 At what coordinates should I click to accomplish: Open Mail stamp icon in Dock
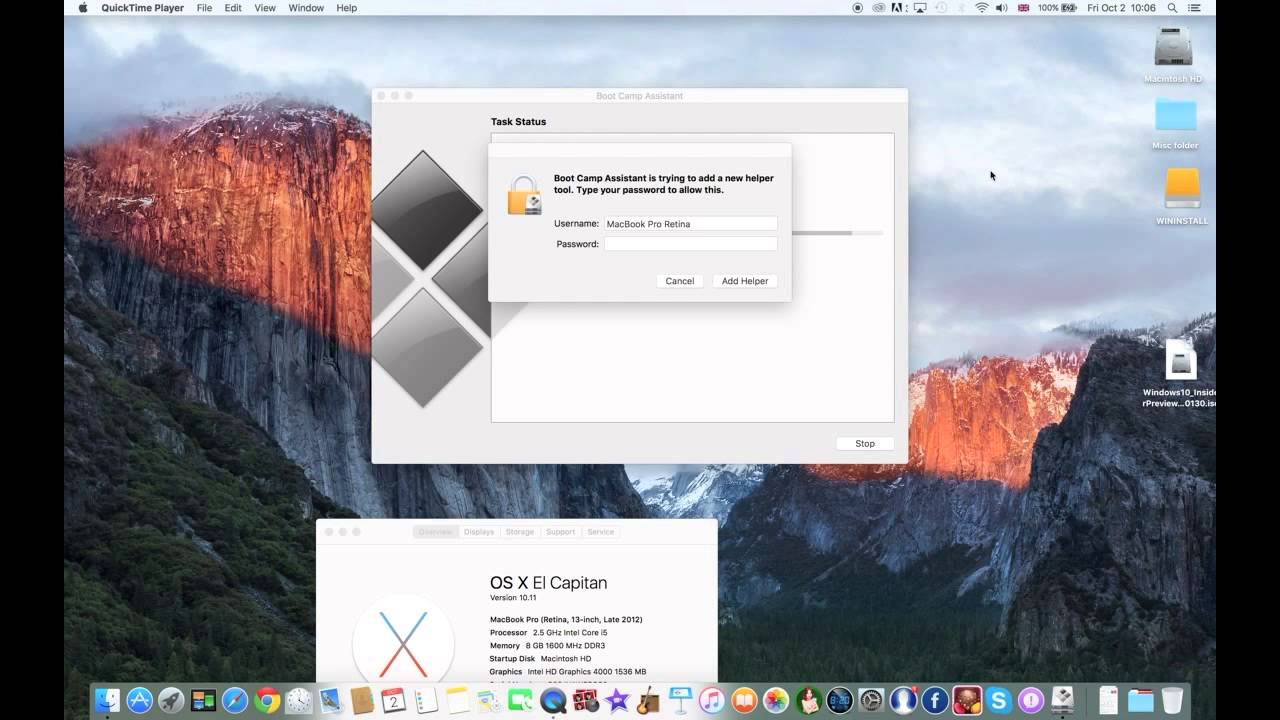[x=331, y=700]
